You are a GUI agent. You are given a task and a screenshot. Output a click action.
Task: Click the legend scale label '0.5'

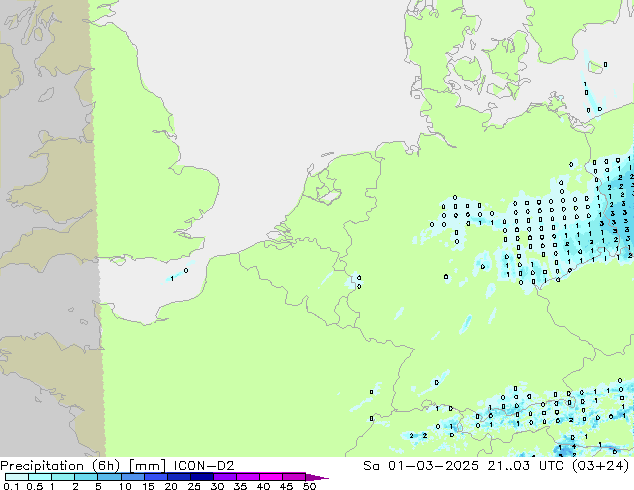click(34, 486)
